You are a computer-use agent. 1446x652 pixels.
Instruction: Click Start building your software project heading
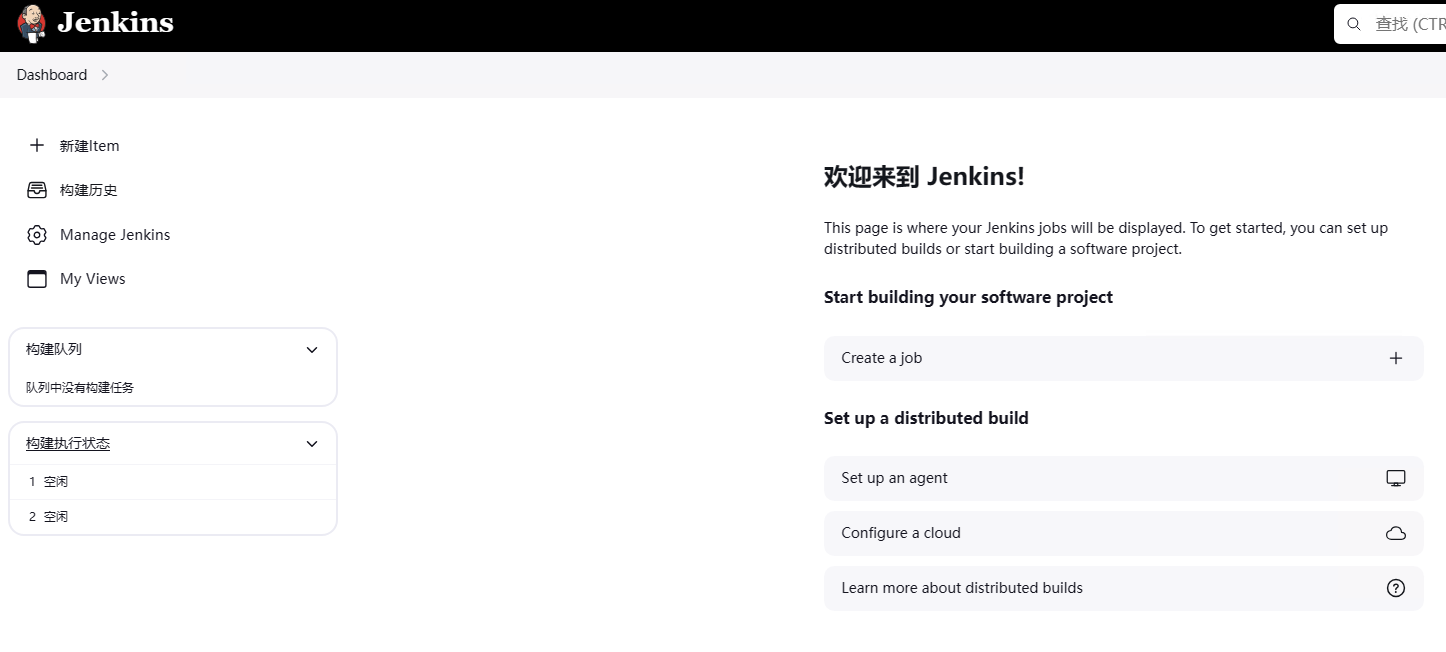[968, 297]
